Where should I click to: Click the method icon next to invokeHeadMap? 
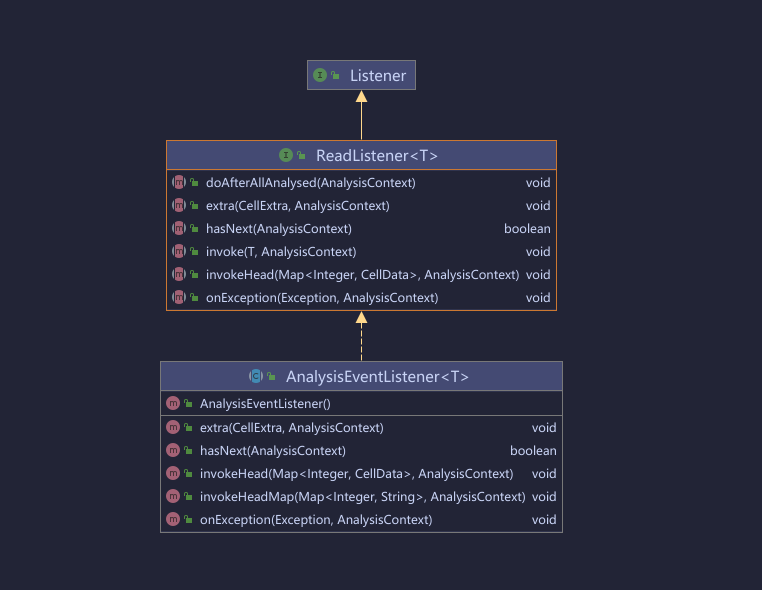point(173,497)
